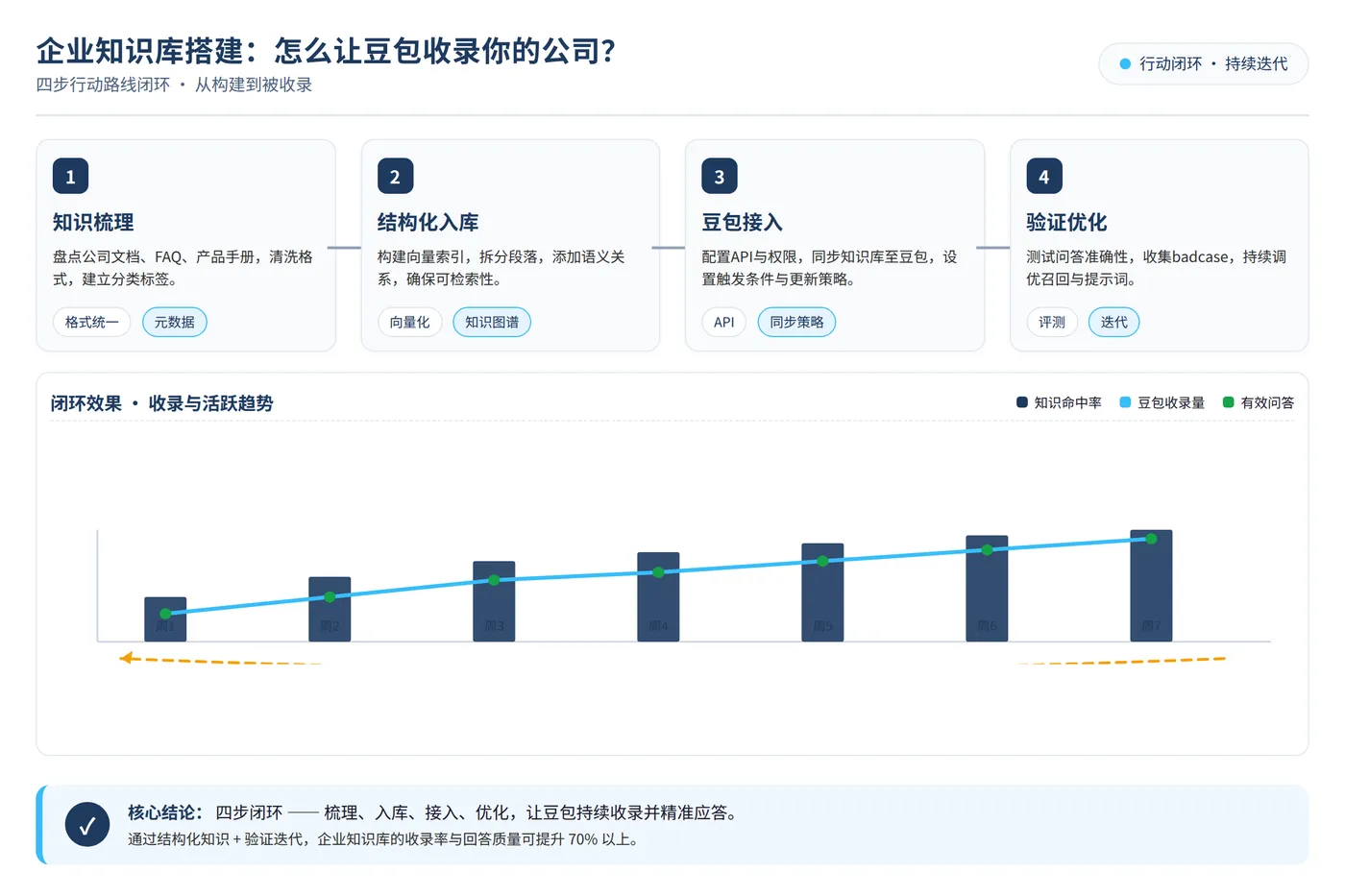Viewport: 1345px width, 896px height.
Task: Click the description starting 构建向量索引
Action: [x=501, y=268]
